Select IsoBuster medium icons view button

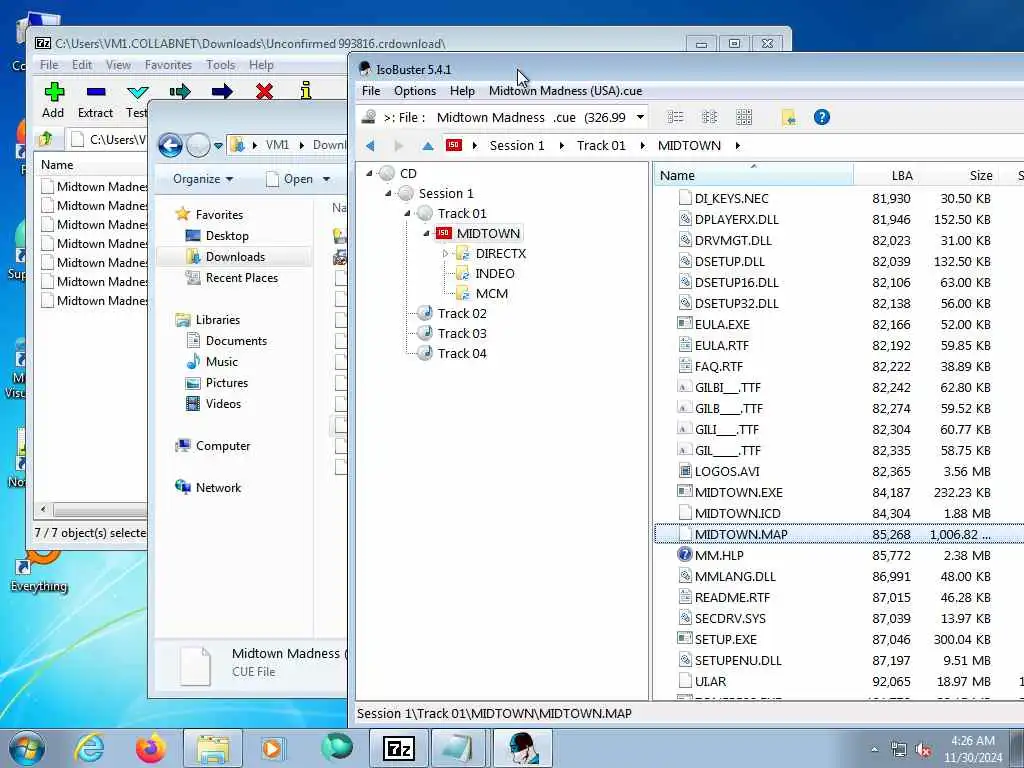tap(709, 118)
